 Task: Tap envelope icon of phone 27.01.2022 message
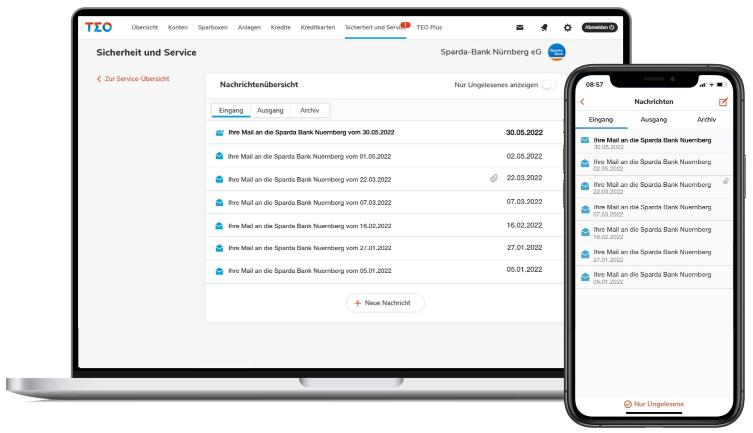[585, 254]
